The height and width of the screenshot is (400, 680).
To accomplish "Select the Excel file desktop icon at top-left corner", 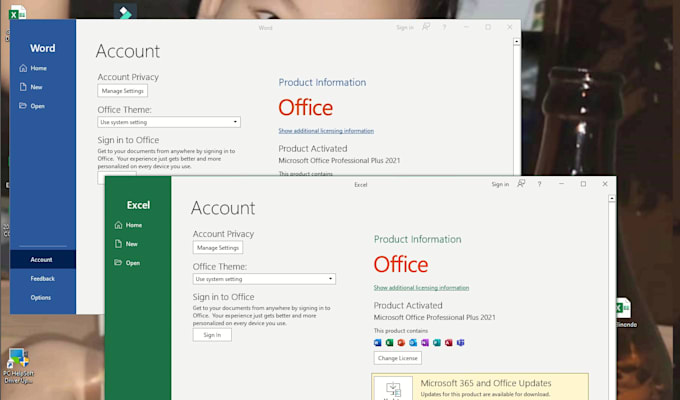I will click(17, 12).
